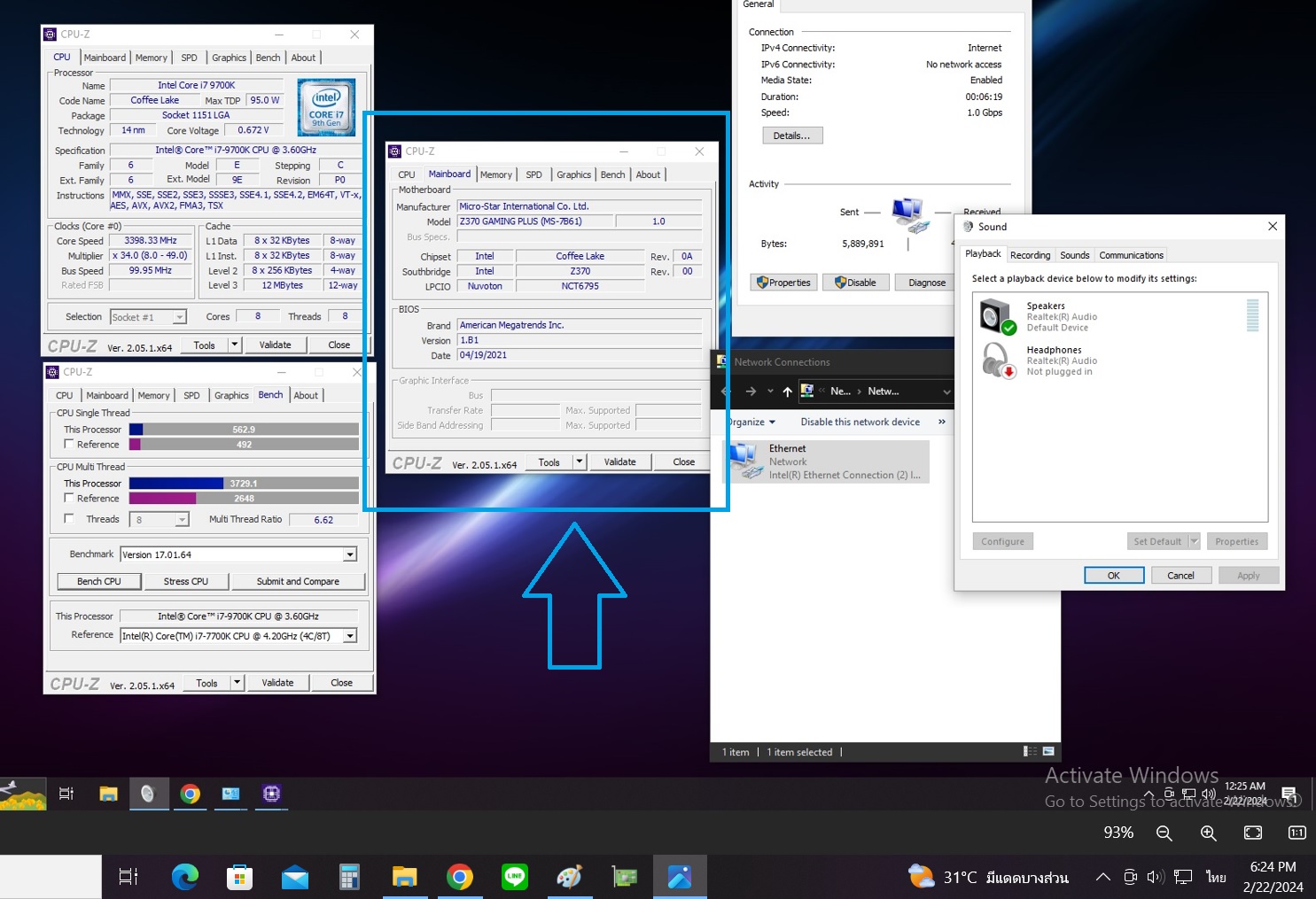Image resolution: width=1316 pixels, height=899 pixels.
Task: Click the Disable button in Ethernet Status
Action: coord(855,283)
